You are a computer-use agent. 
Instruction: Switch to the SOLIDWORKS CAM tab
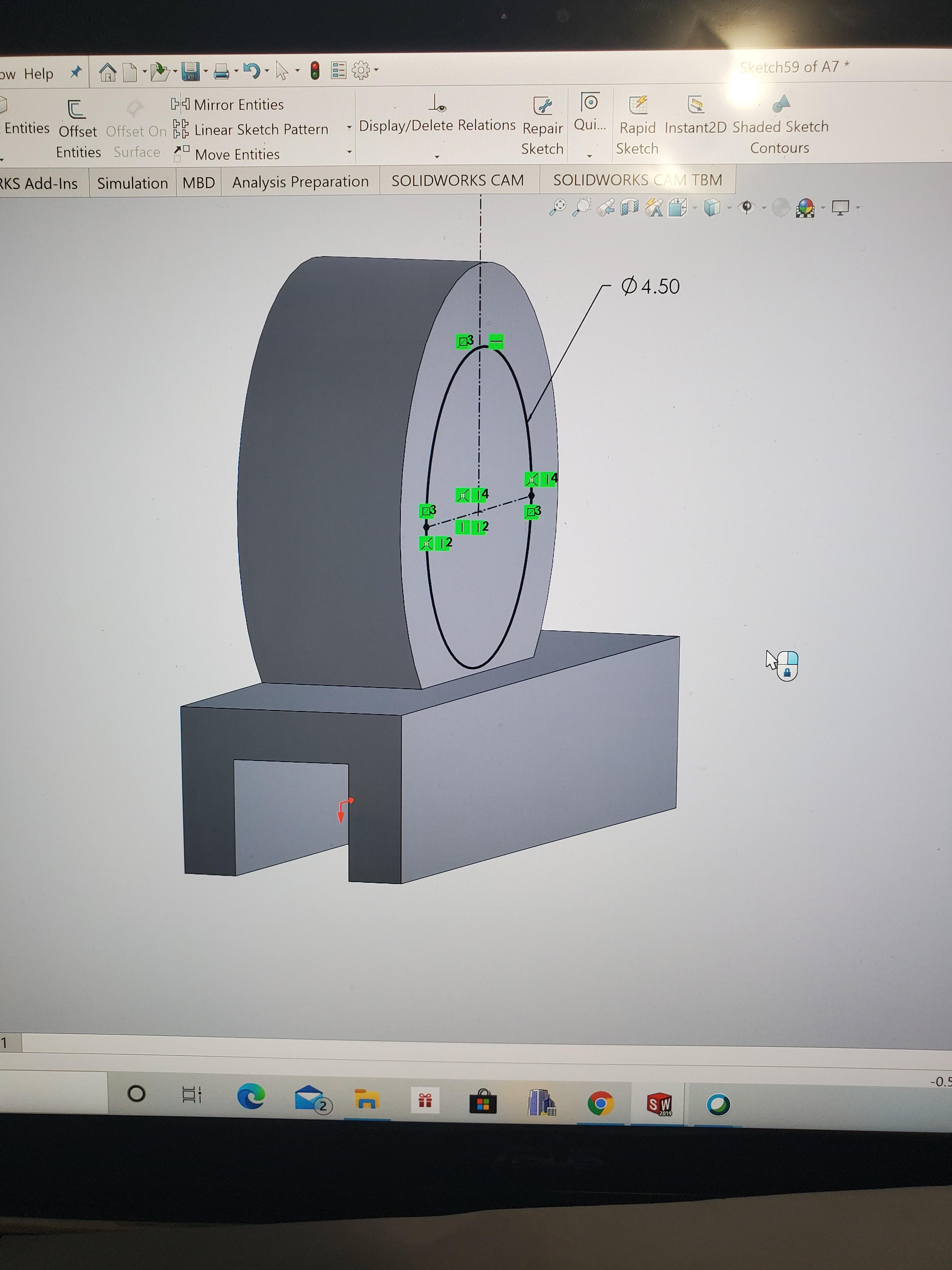(x=457, y=181)
